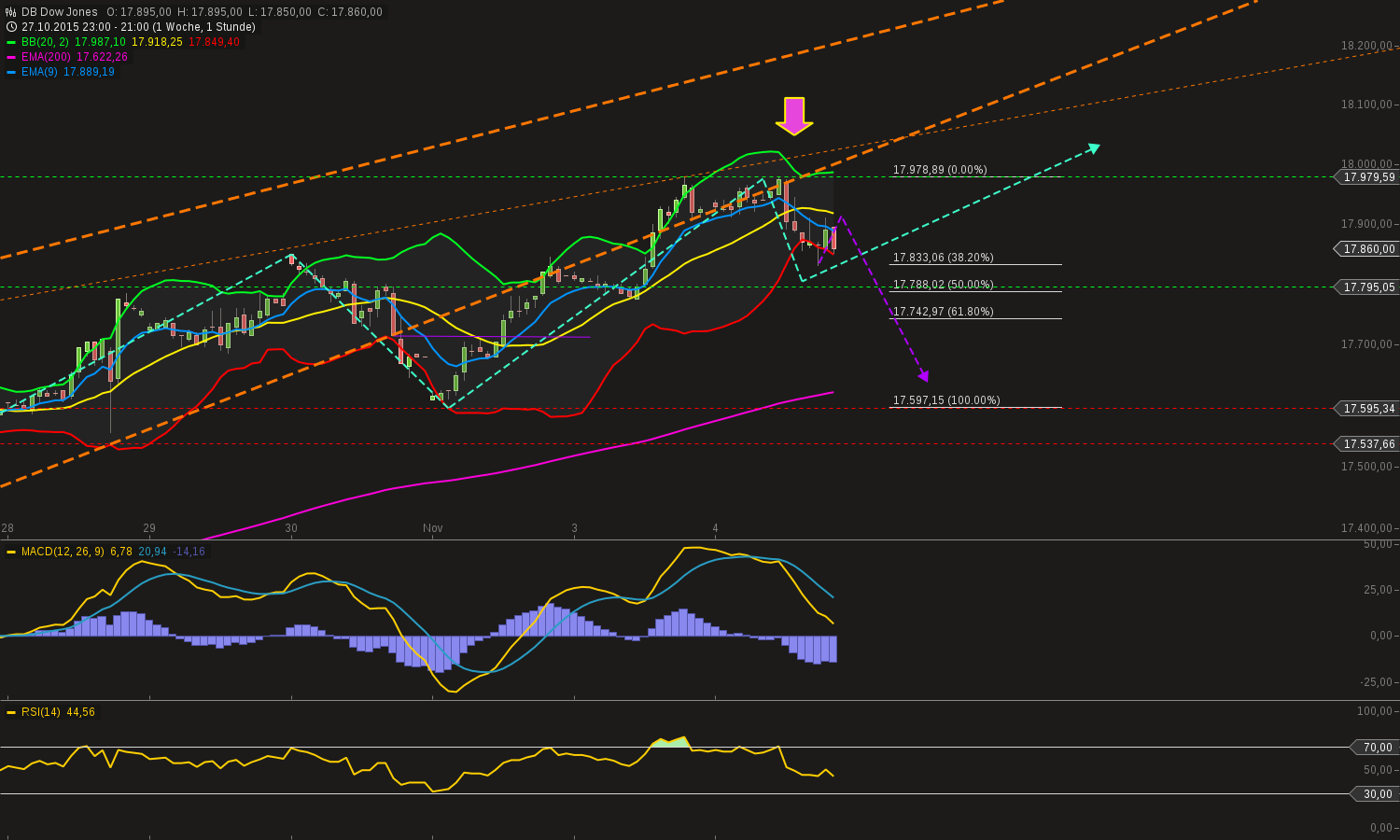Click the -25,00 label on the MACD axis
Viewport: 1400px width, 840px height.
(1378, 682)
